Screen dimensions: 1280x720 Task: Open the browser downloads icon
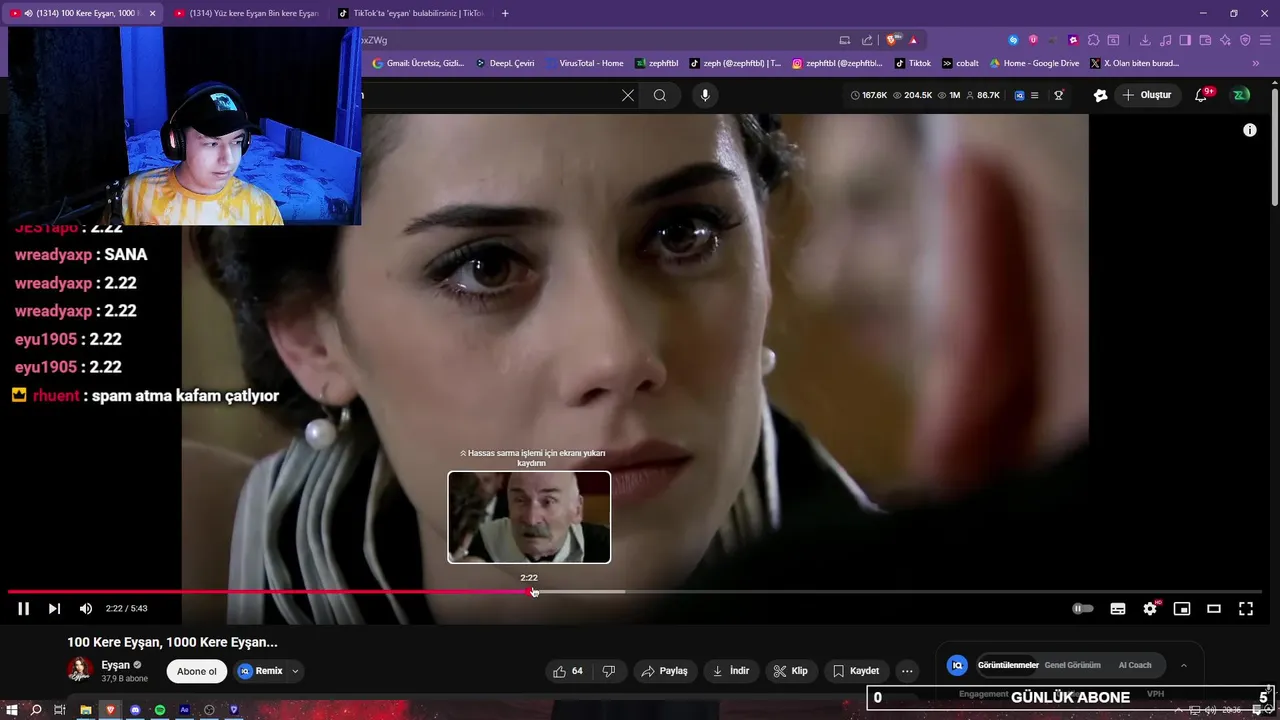[x=1144, y=40]
